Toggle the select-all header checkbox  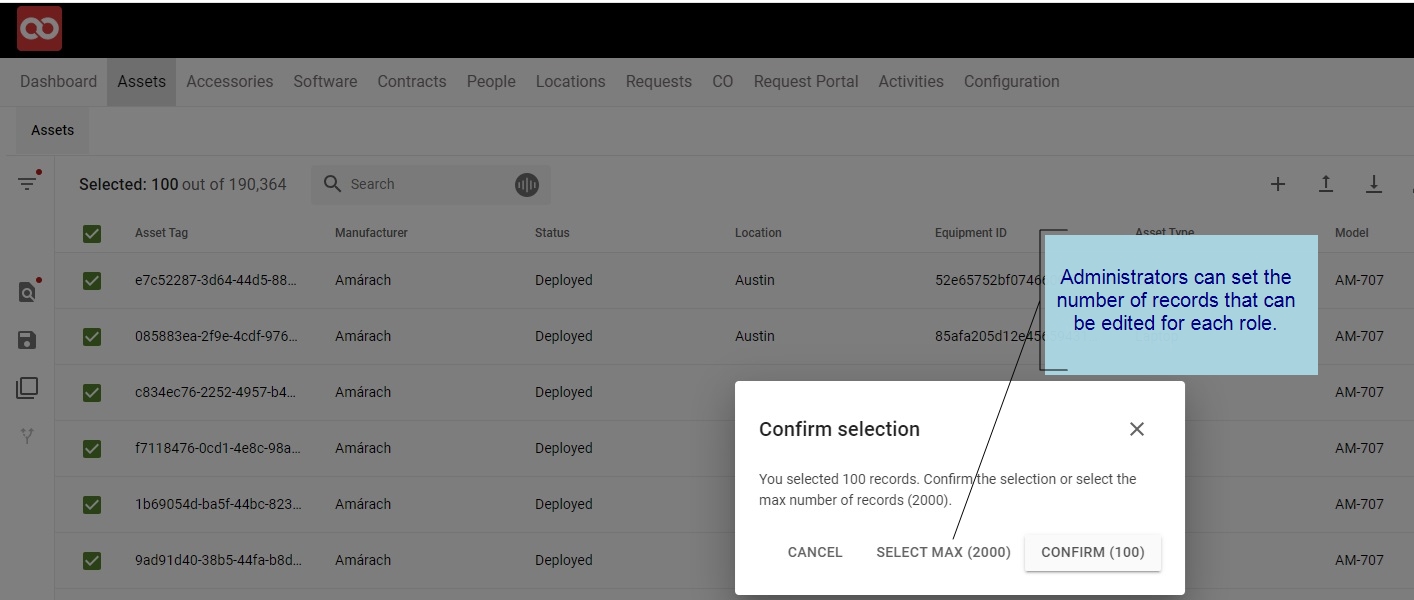click(92, 233)
